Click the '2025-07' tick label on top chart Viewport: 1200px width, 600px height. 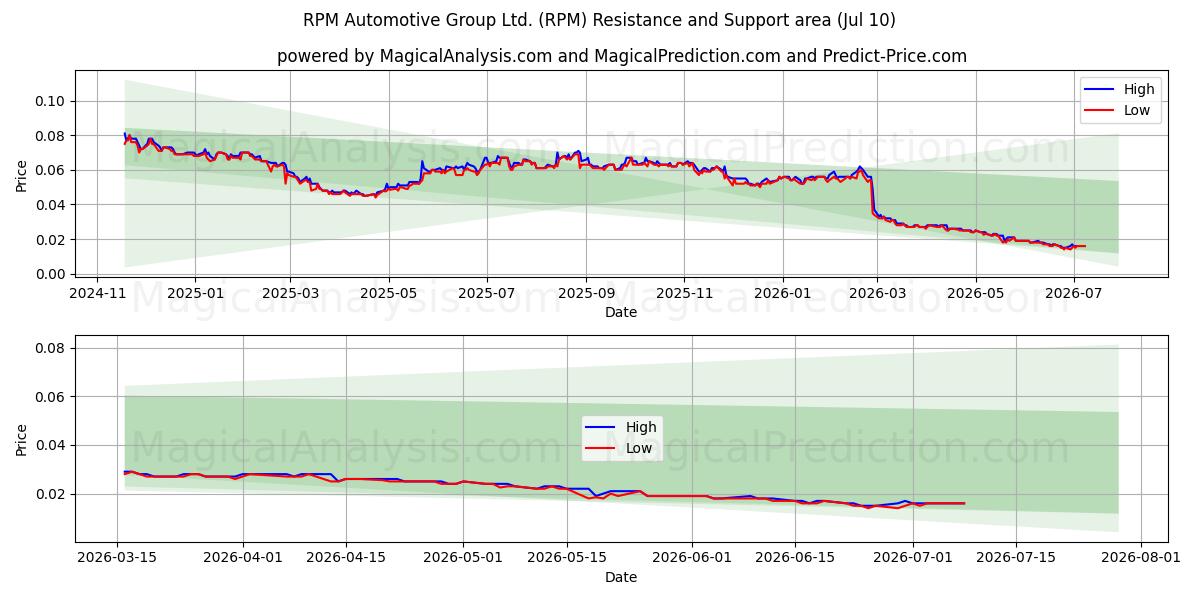click(x=486, y=294)
